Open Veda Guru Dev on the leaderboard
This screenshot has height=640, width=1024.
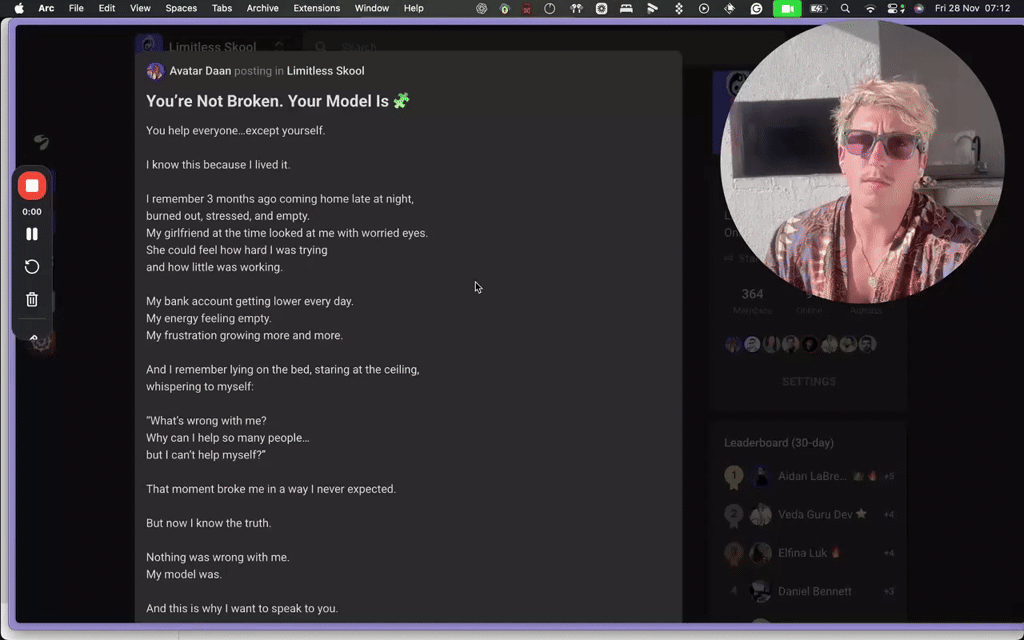tap(815, 515)
